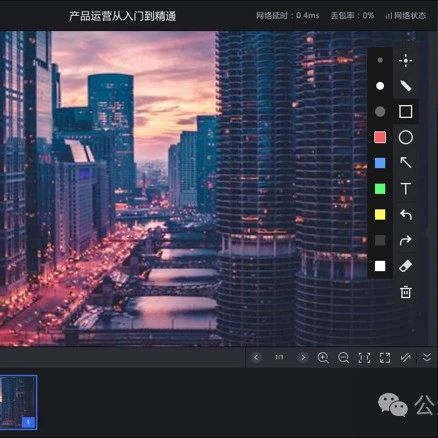Choose the medium white stroke size
Screen dimensions: 438x438
380,86
